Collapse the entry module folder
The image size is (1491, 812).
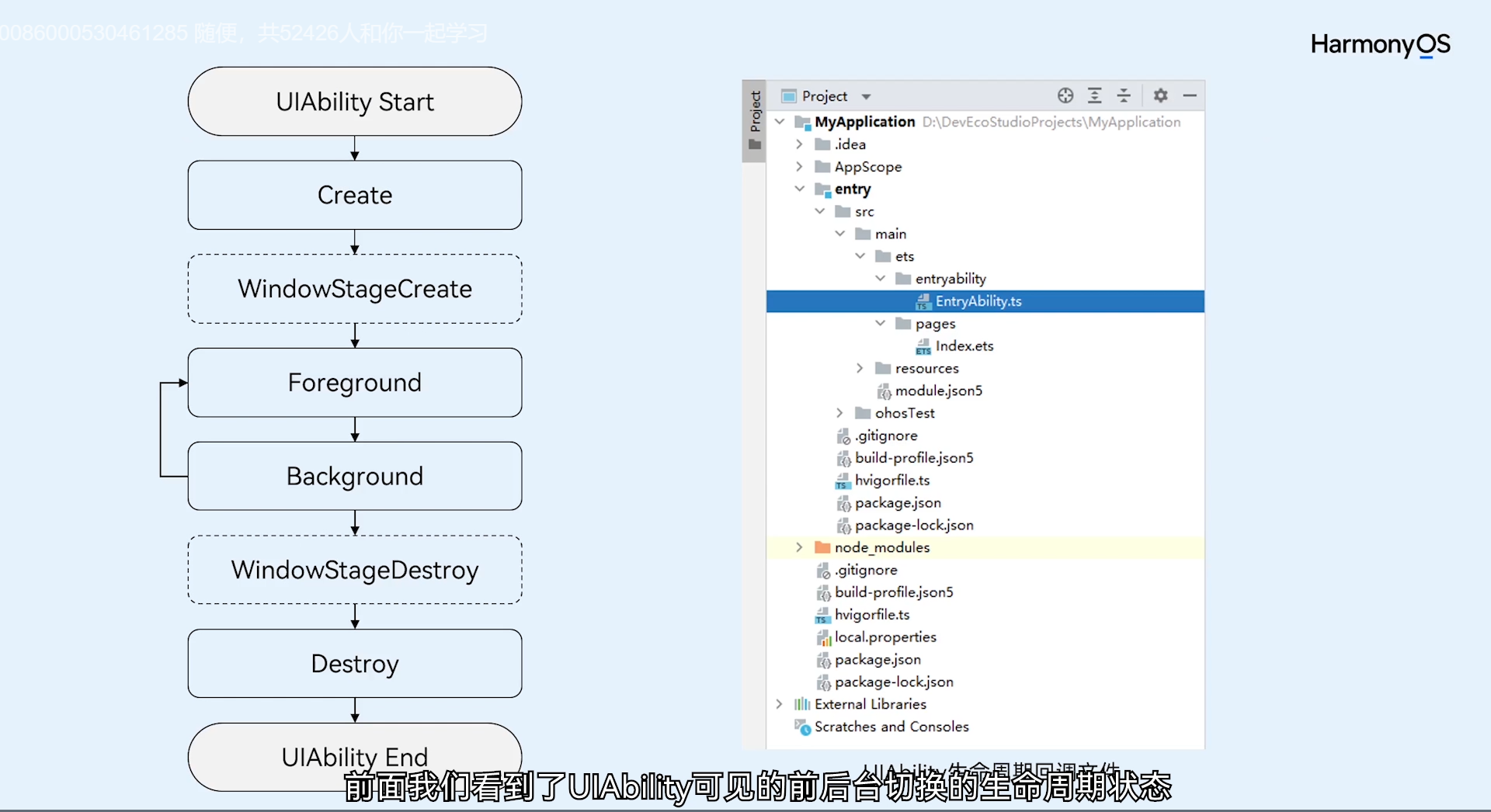pos(799,189)
